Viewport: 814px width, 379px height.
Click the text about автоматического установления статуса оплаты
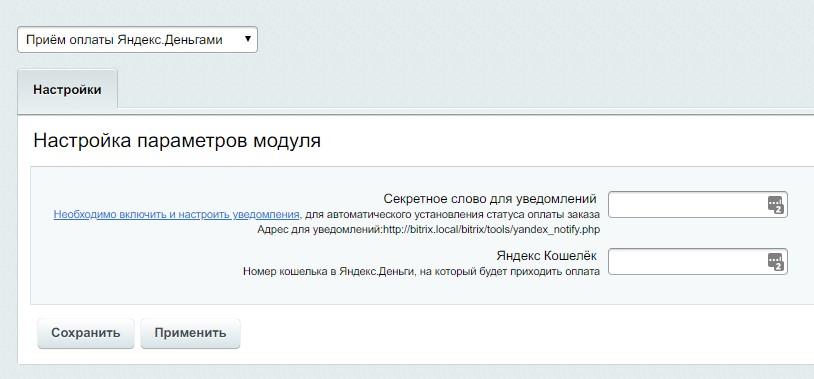coord(452,214)
